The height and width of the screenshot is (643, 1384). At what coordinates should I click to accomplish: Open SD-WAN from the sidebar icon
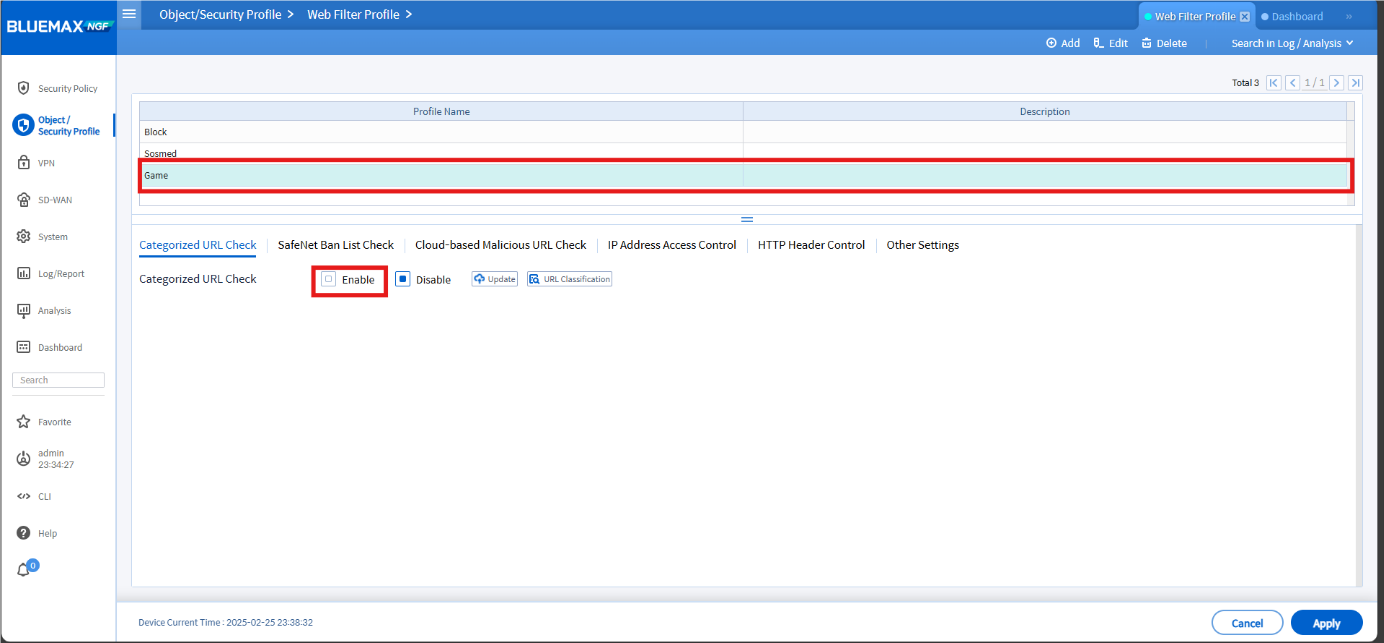pyautogui.click(x=24, y=199)
